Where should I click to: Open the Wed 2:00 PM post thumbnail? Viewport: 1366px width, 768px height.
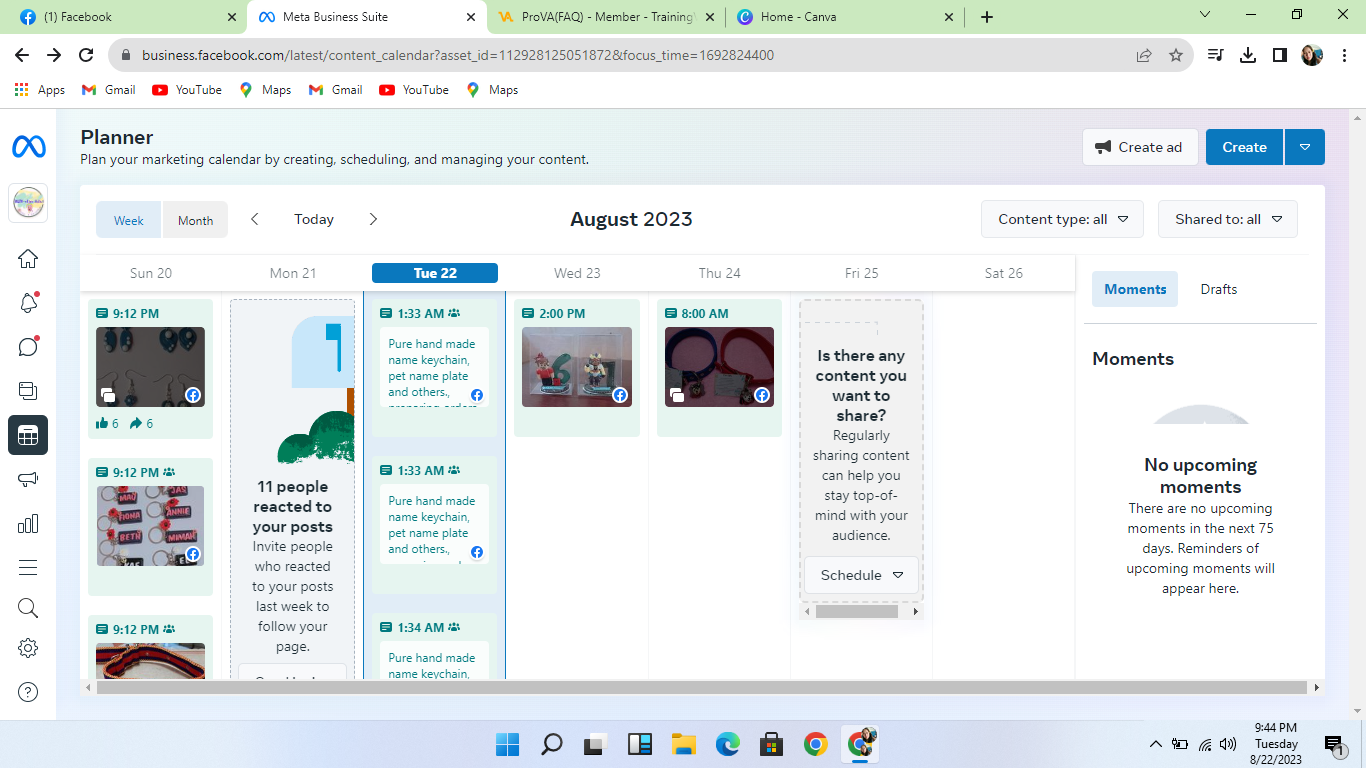(577, 367)
